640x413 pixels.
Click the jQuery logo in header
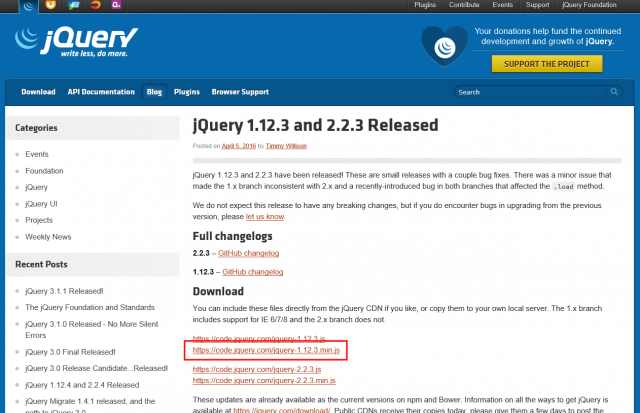(76, 41)
